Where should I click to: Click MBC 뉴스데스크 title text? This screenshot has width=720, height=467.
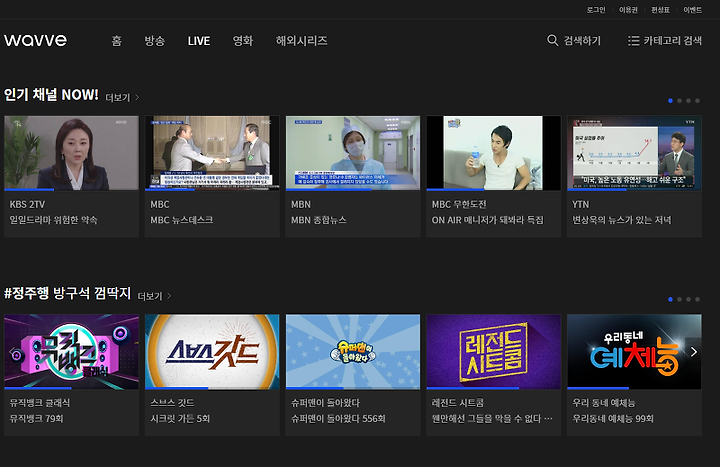click(182, 220)
